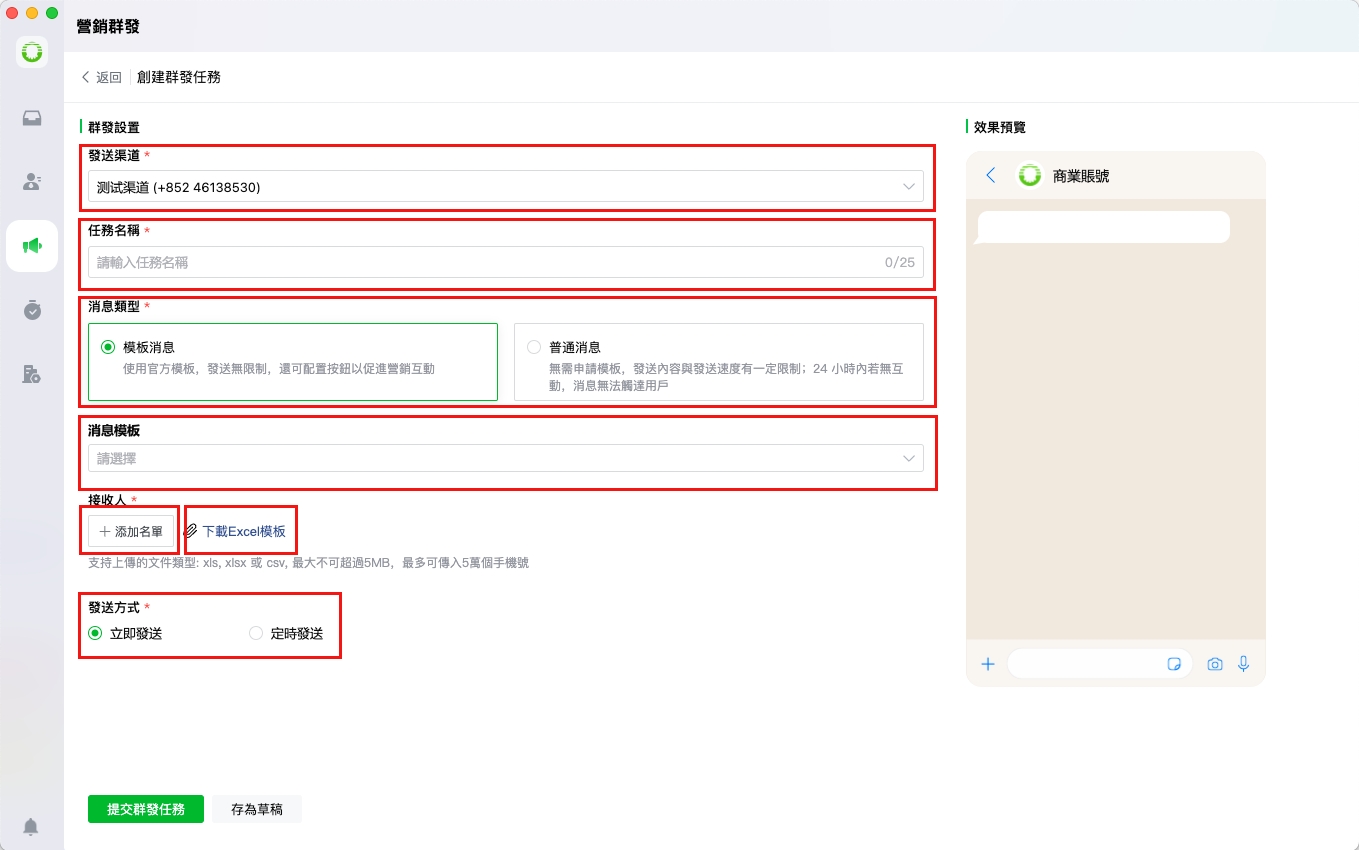Select the 普通消息 radio option
Screen dimensions: 1359x850
[x=534, y=347]
